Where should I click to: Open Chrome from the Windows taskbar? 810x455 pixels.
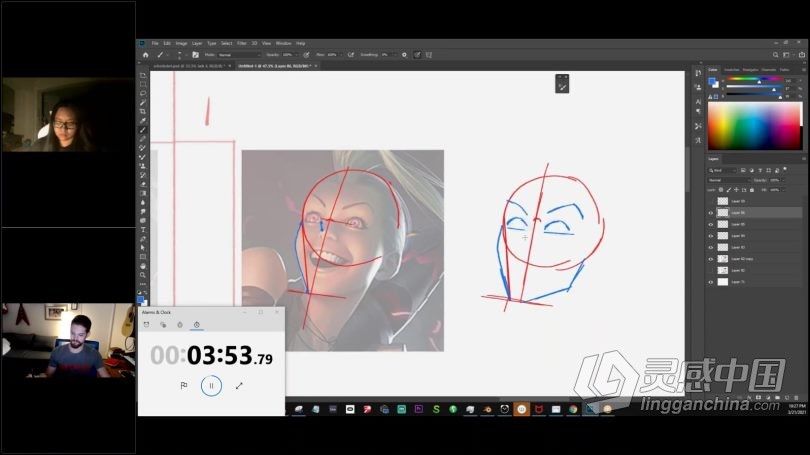click(573, 409)
